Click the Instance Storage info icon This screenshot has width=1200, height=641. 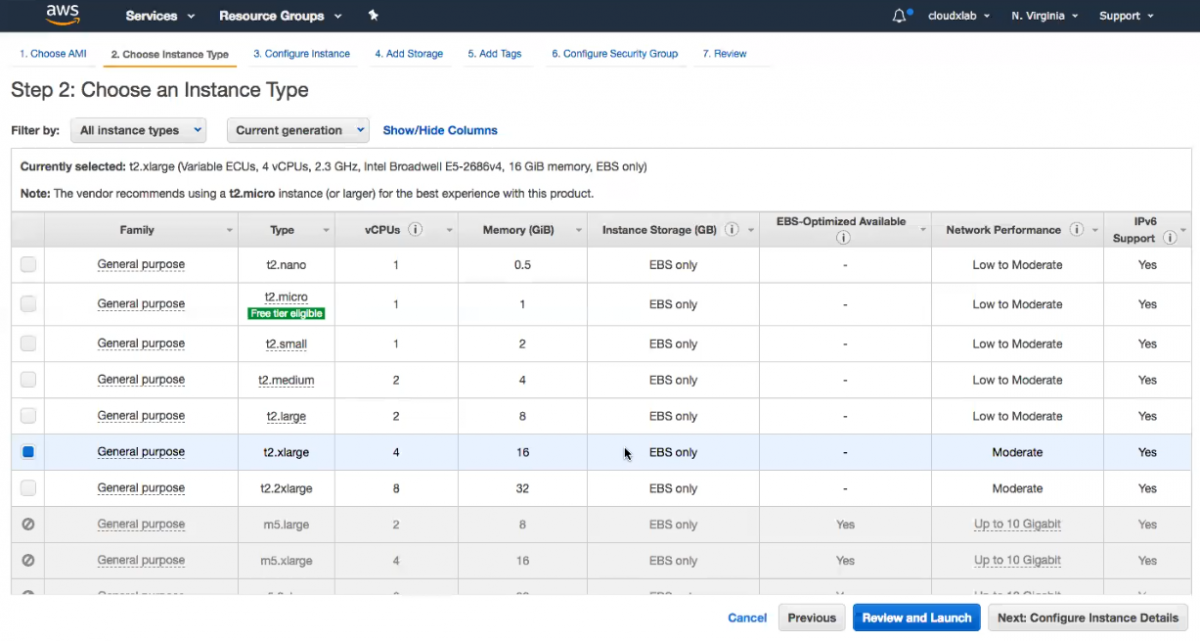[x=734, y=229]
